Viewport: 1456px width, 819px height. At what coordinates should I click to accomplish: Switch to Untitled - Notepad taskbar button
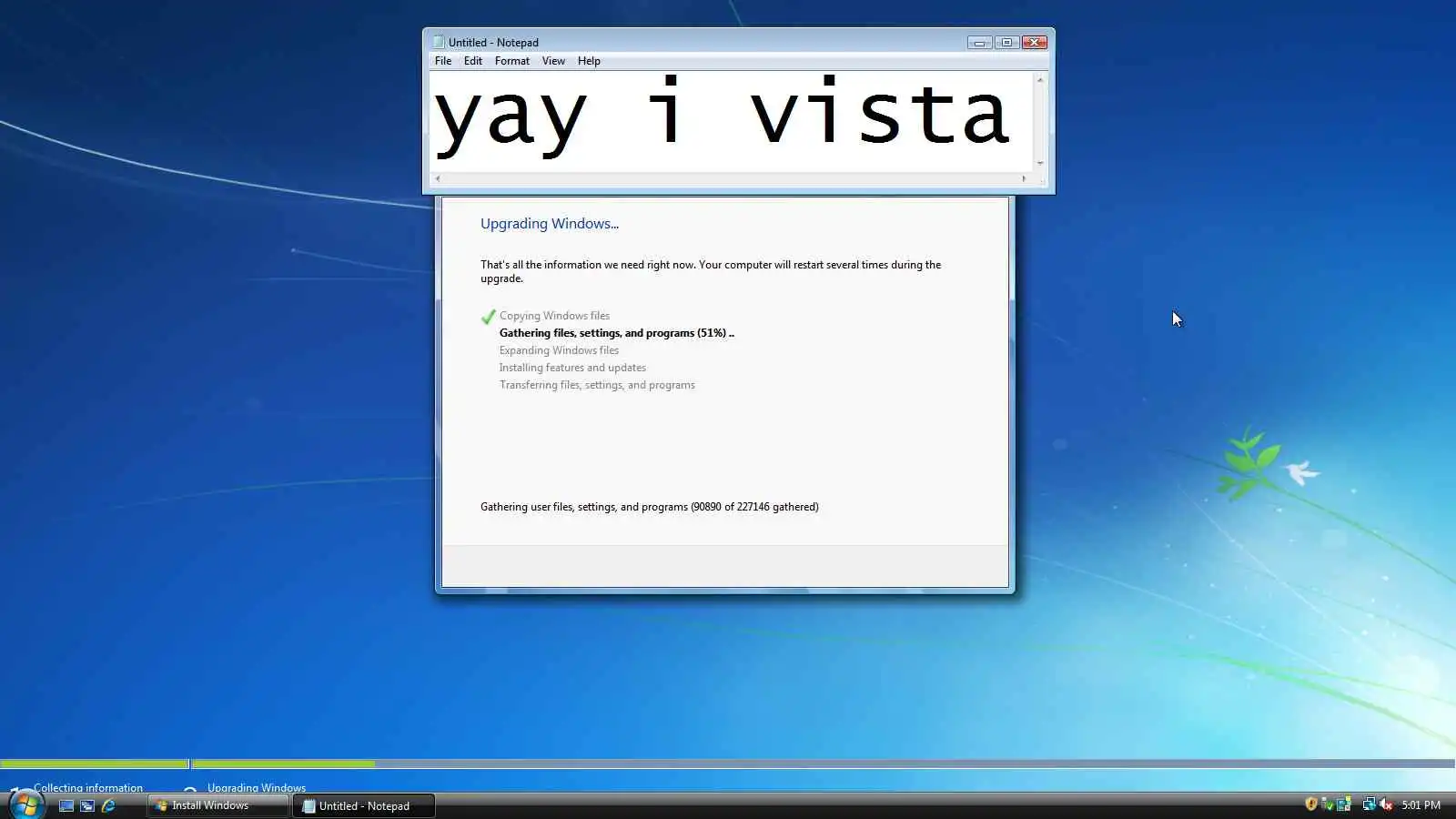(364, 805)
